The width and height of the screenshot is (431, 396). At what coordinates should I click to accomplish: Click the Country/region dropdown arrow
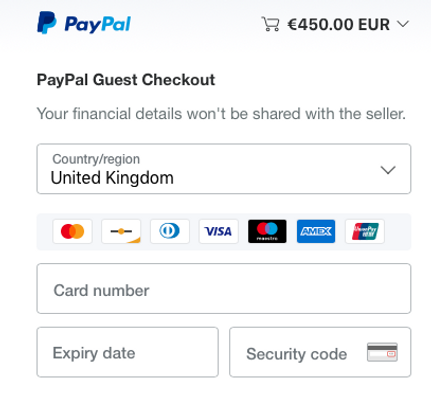click(388, 170)
